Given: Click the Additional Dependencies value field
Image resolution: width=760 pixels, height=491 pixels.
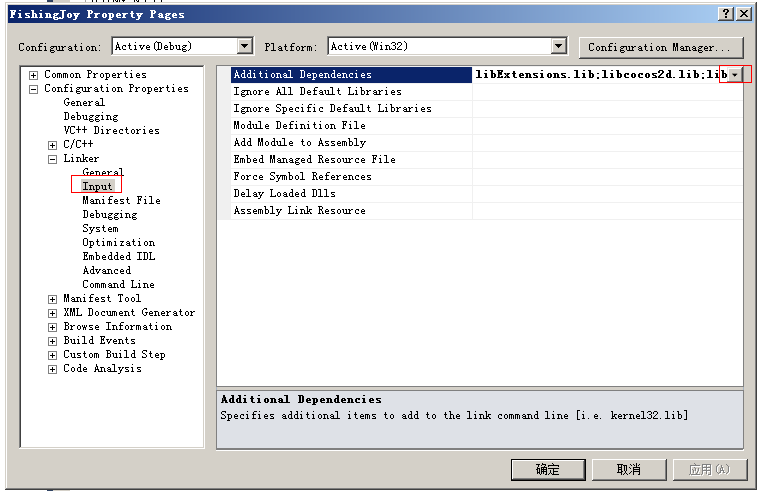Looking at the screenshot, I should (600, 75).
